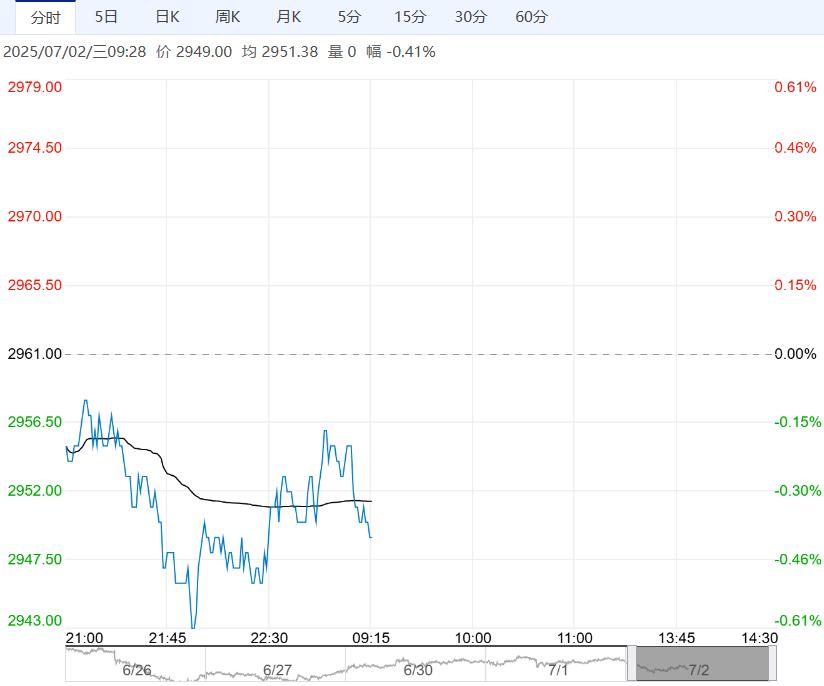This screenshot has width=824, height=686.
Task: Switch to the 15分 interval tab
Action: pos(409,17)
